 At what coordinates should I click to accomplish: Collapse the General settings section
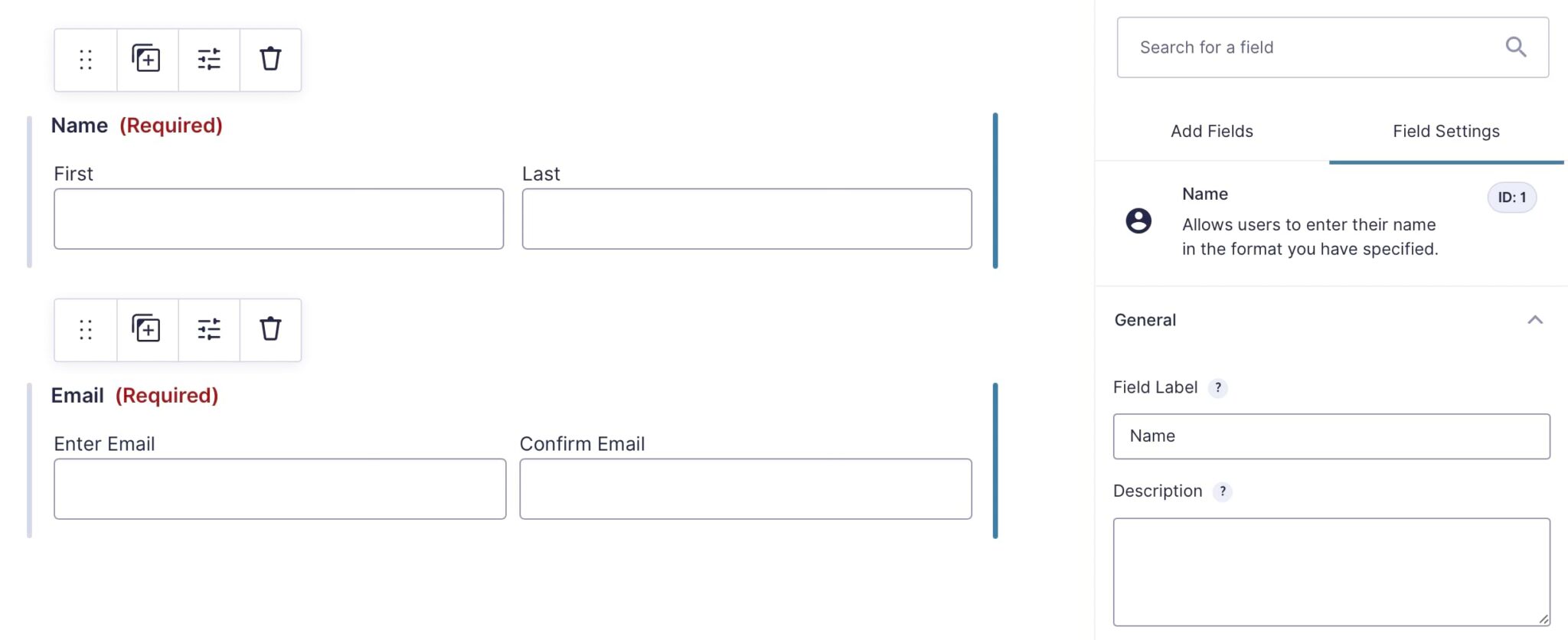coord(1537,319)
